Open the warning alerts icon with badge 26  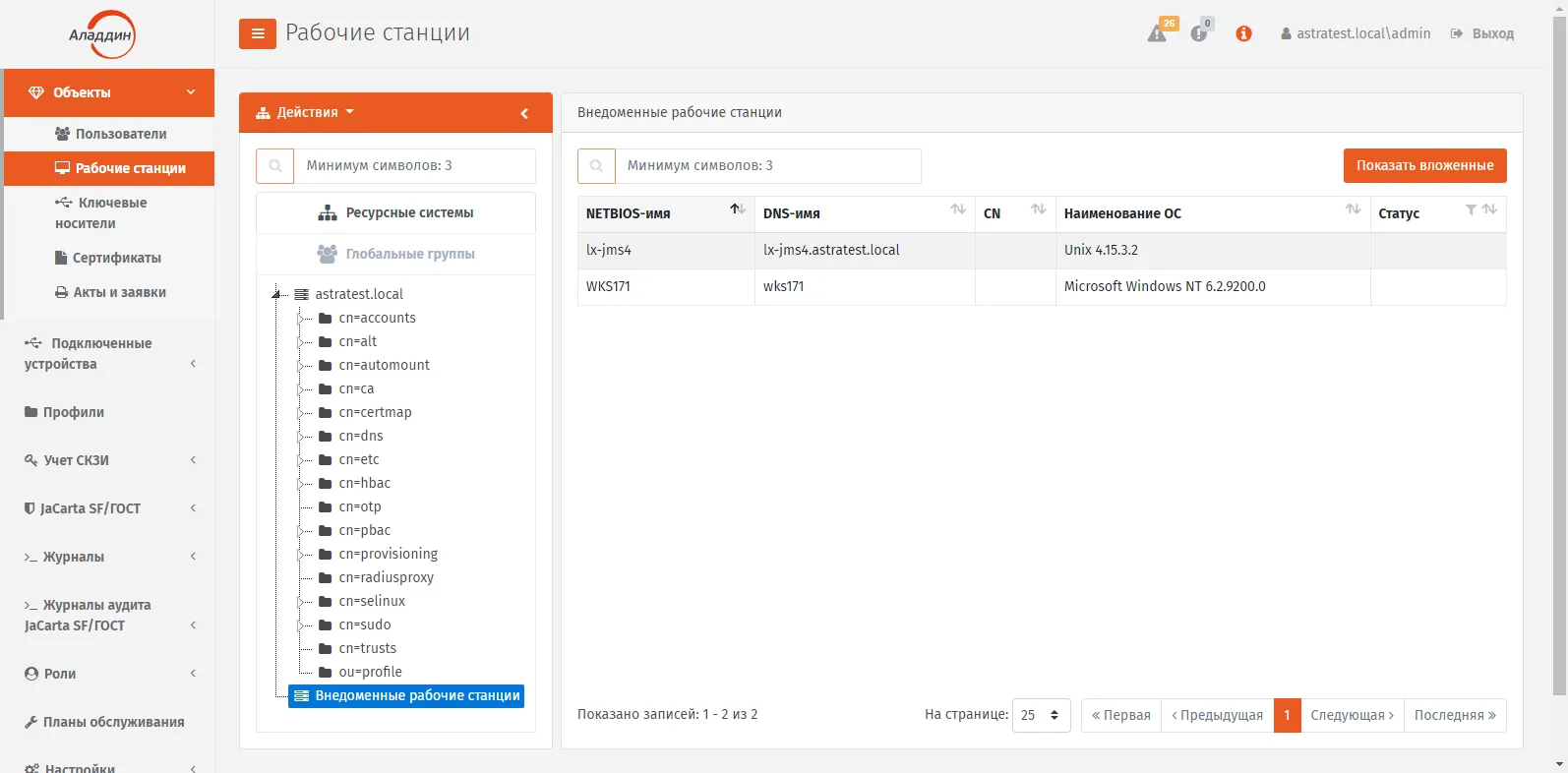click(1158, 33)
